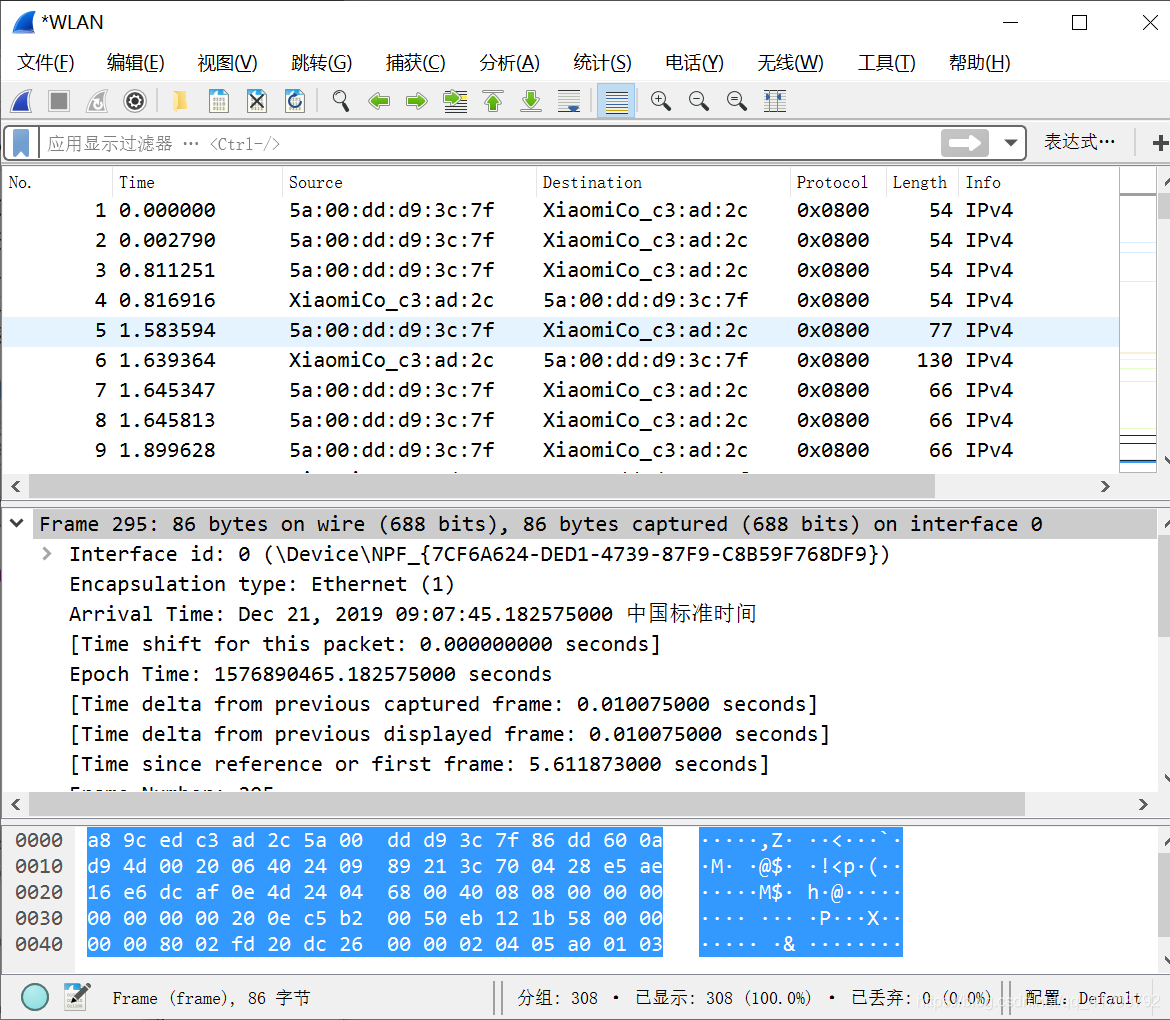The width and height of the screenshot is (1170, 1020).
Task: Select packet 4 at time 0.816916
Action: coord(560,301)
